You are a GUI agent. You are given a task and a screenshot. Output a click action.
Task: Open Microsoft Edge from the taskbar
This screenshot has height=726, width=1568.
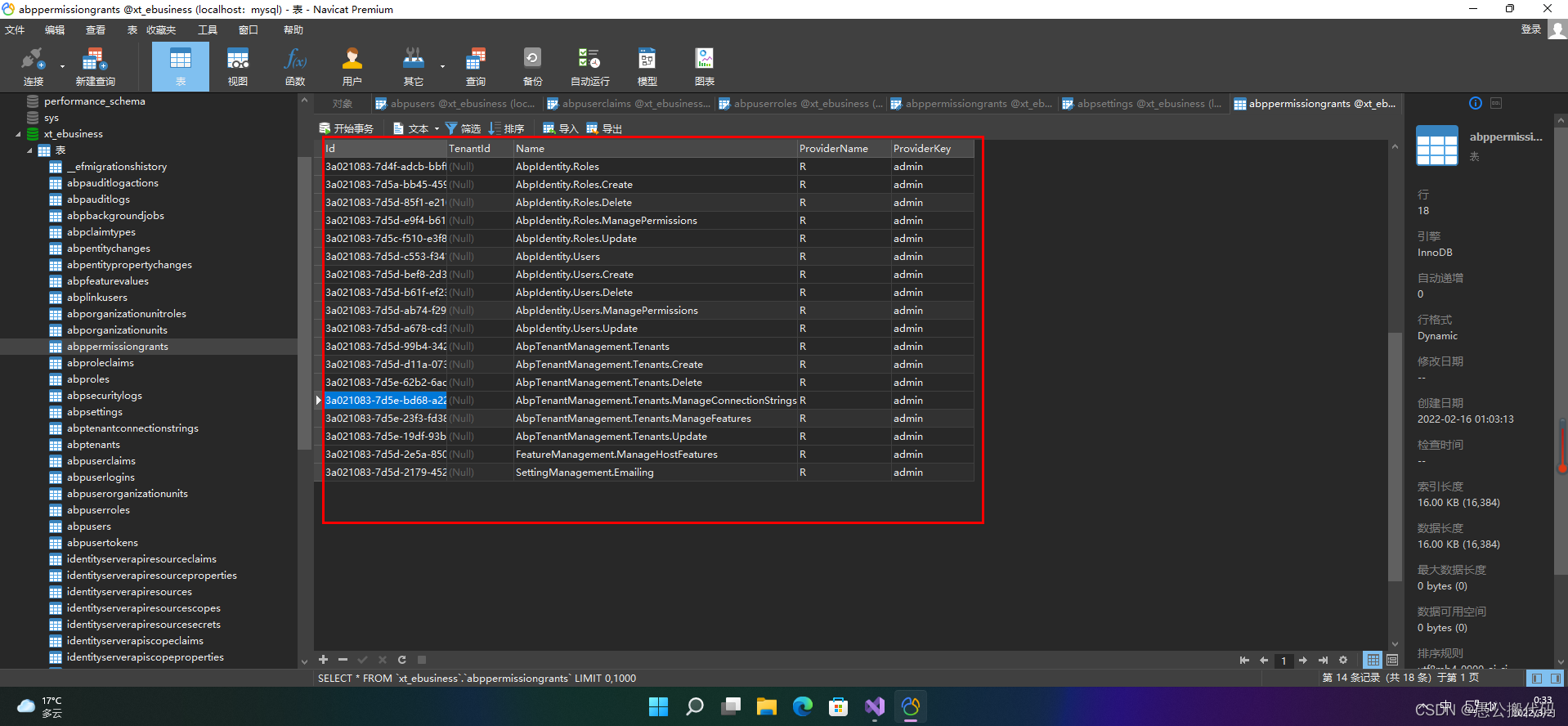[x=802, y=706]
